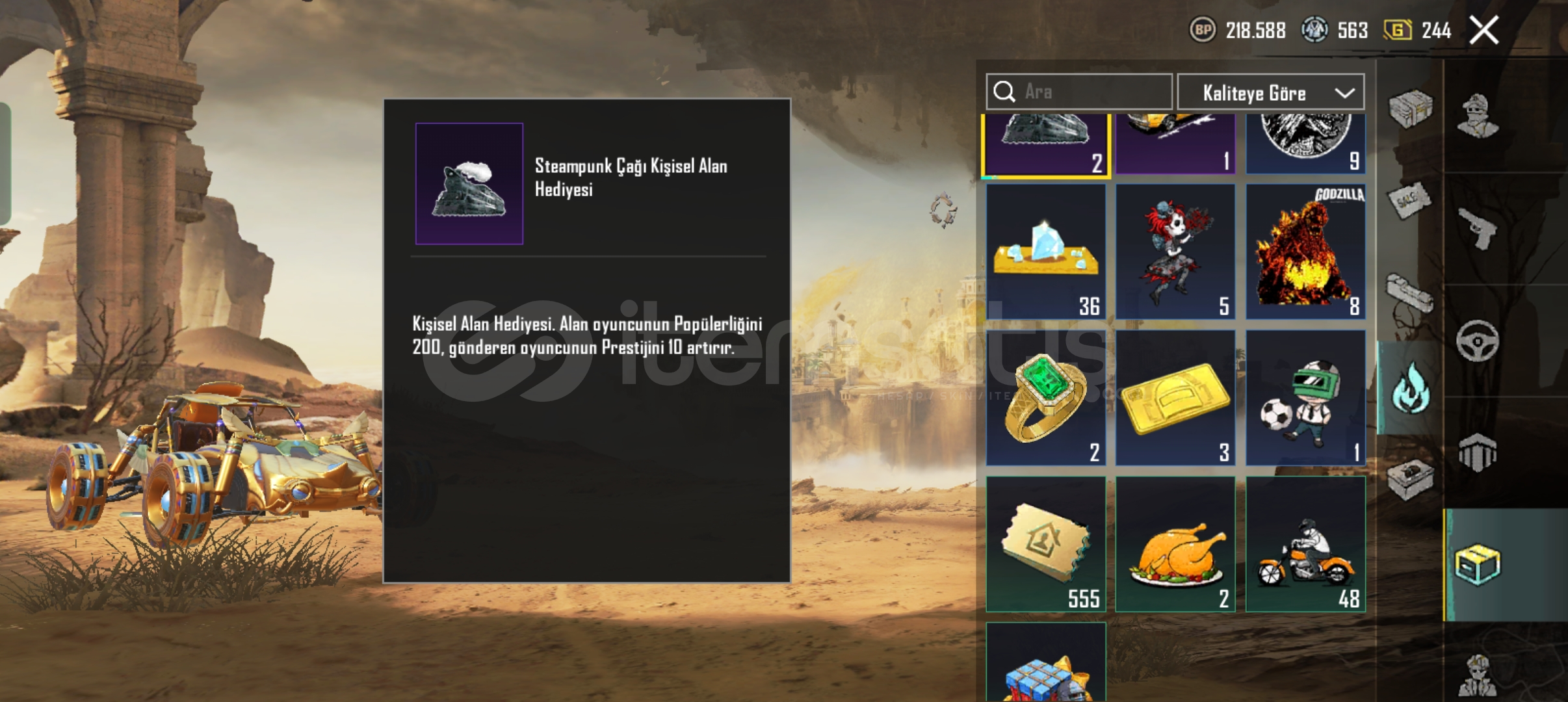Select the golden home ticket with 555
Image resolution: width=1568 pixels, height=702 pixels.
point(1046,544)
